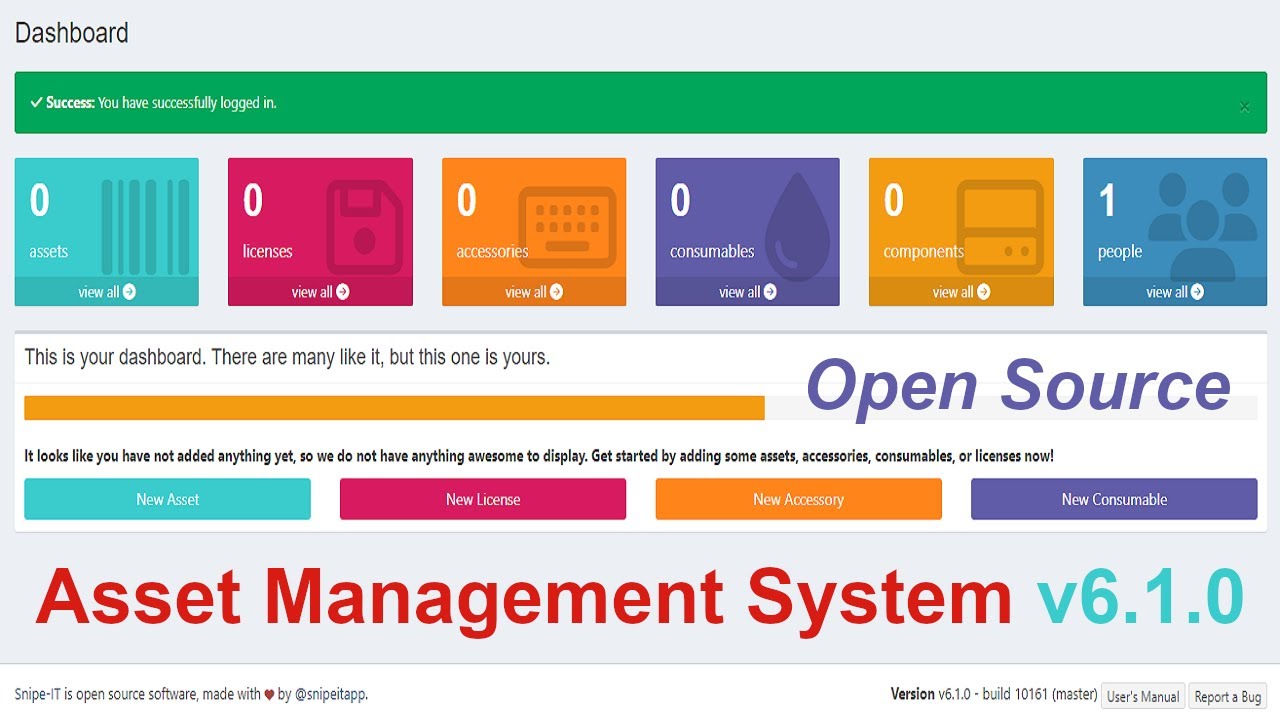Open view all under licenses
The height and width of the screenshot is (720, 1280).
(x=321, y=292)
